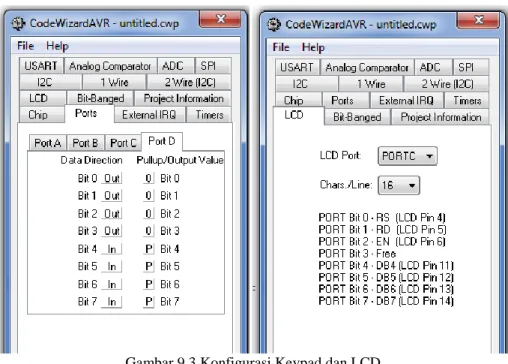This screenshot has height=364, width=508.
Task: Close the right CodeWizardAVR window
Action: tap(478, 20)
